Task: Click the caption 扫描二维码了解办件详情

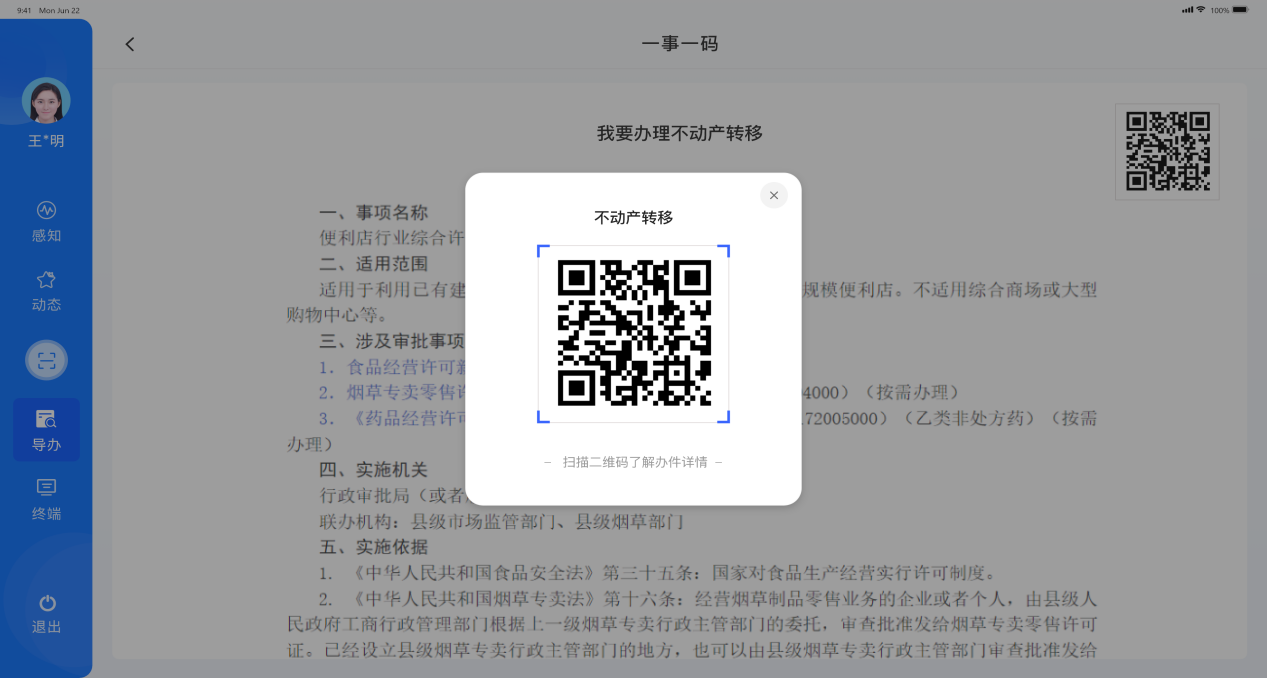Action: [x=634, y=462]
